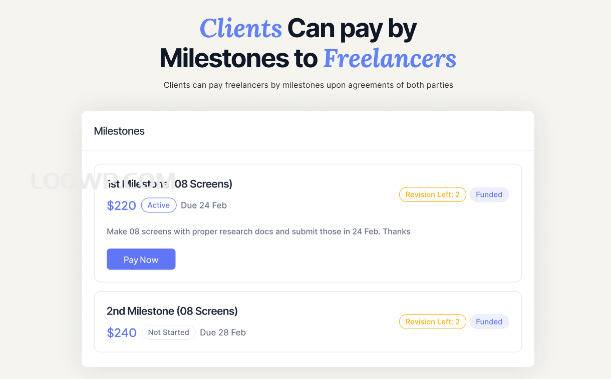The width and height of the screenshot is (611, 379).
Task: Click Funded badge on second milestone
Action: click(489, 321)
